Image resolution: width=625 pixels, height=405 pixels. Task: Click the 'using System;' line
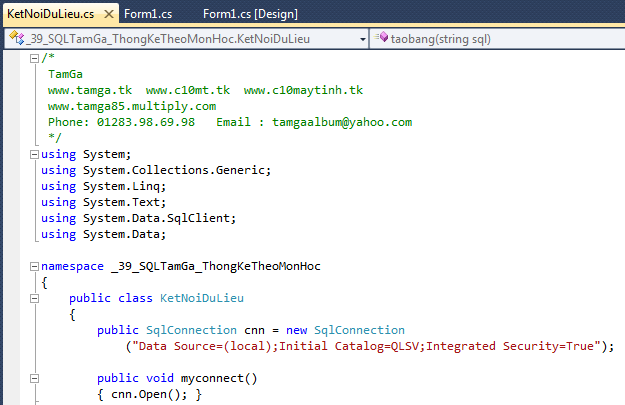tap(86, 155)
